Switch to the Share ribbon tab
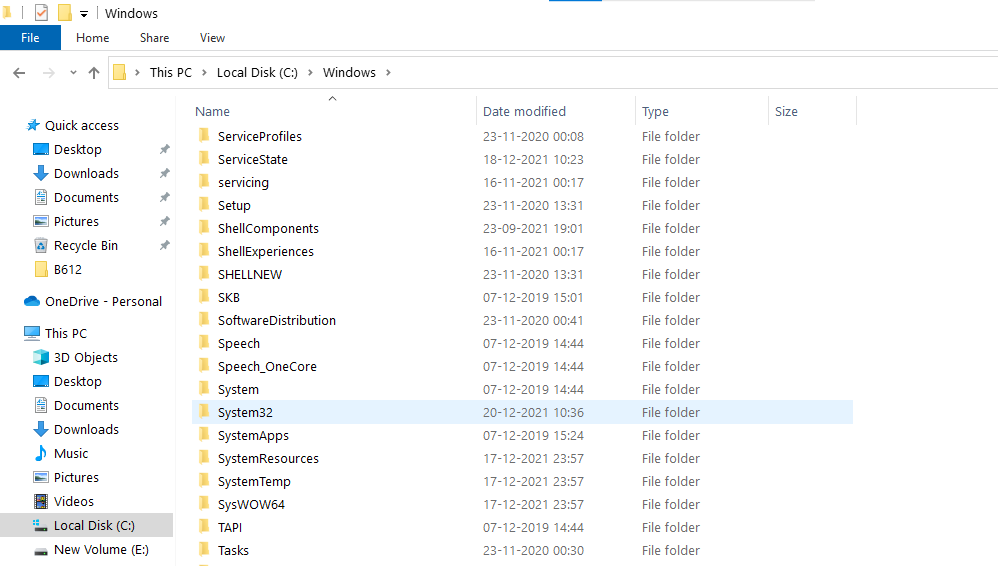 coord(155,38)
